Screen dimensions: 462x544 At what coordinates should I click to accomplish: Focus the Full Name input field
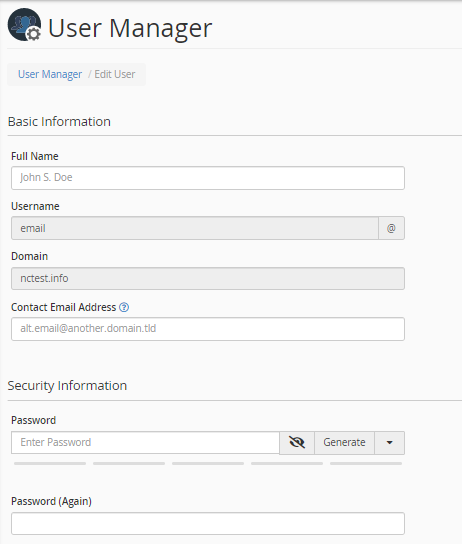208,178
